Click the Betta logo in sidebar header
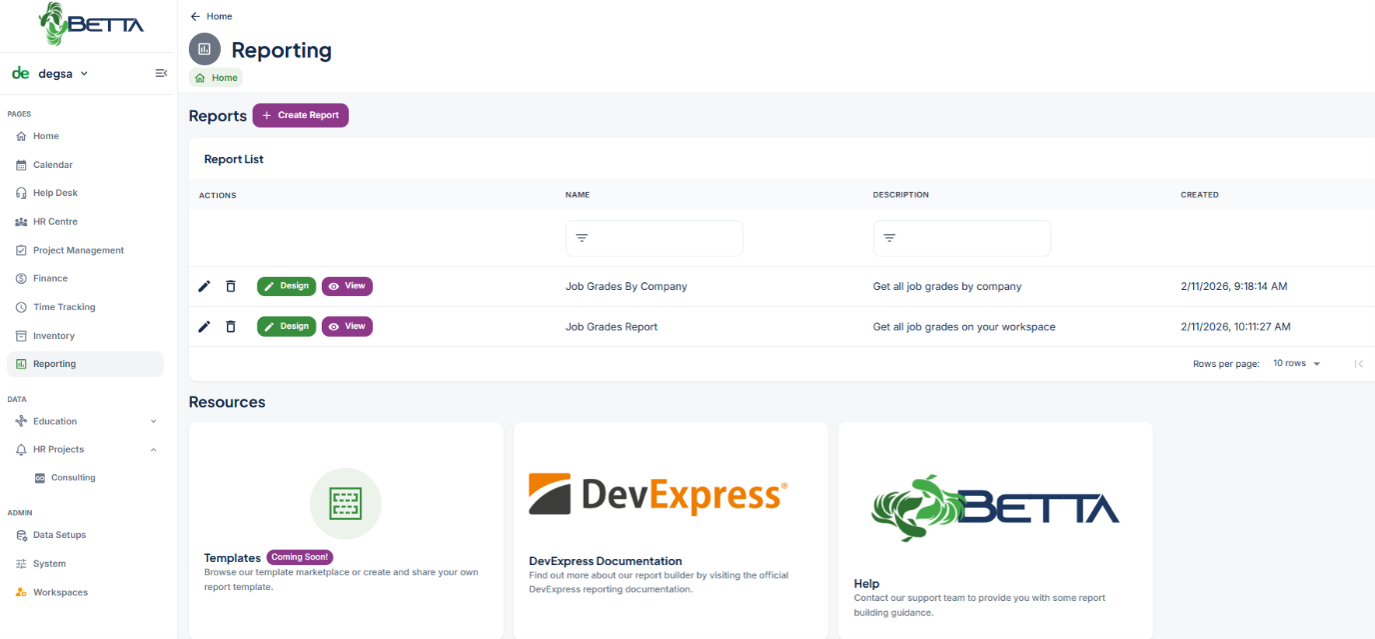1375x639 pixels. [90, 24]
